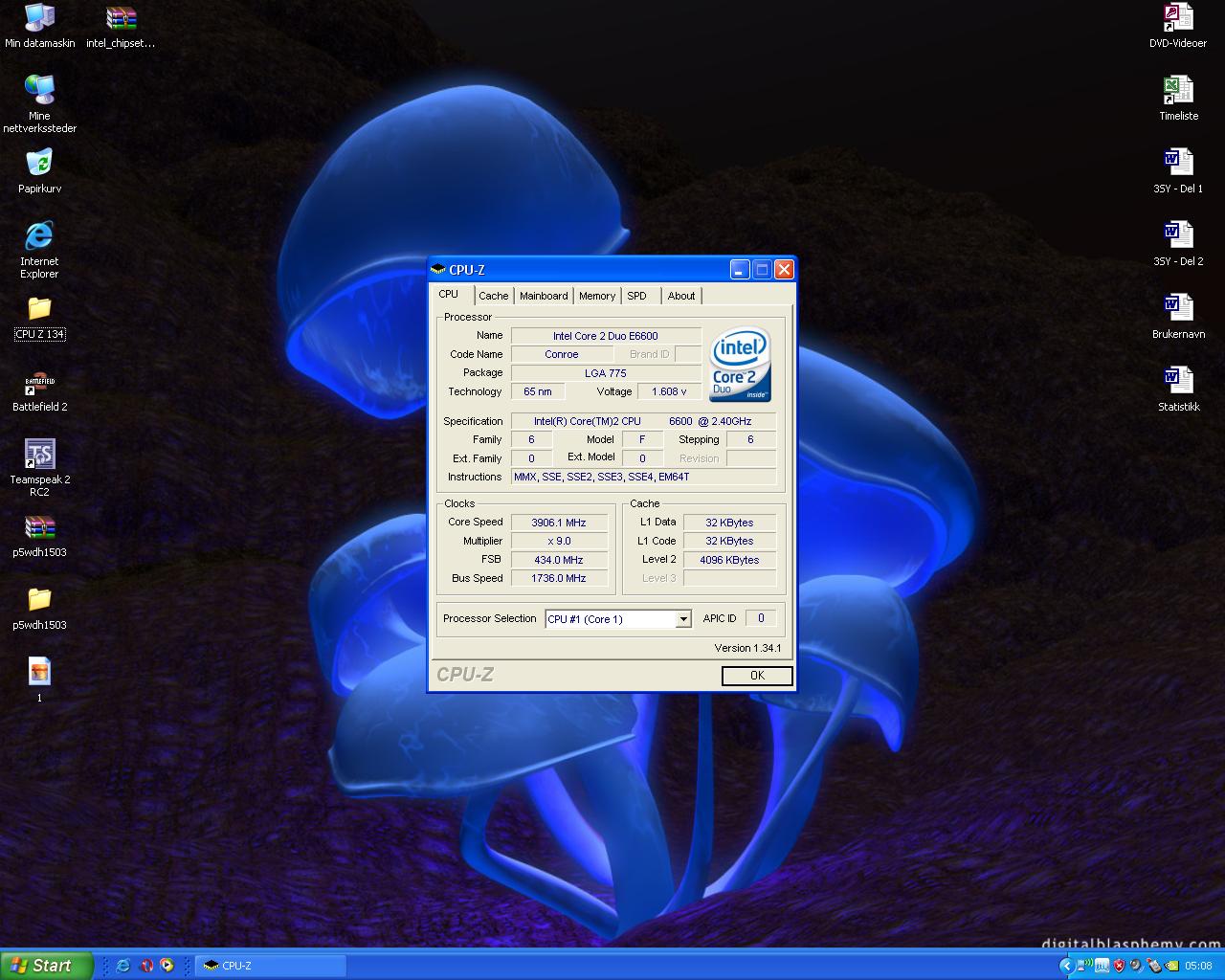Click the red security shield tray icon
This screenshot has height=980, width=1225.
coord(1119,966)
